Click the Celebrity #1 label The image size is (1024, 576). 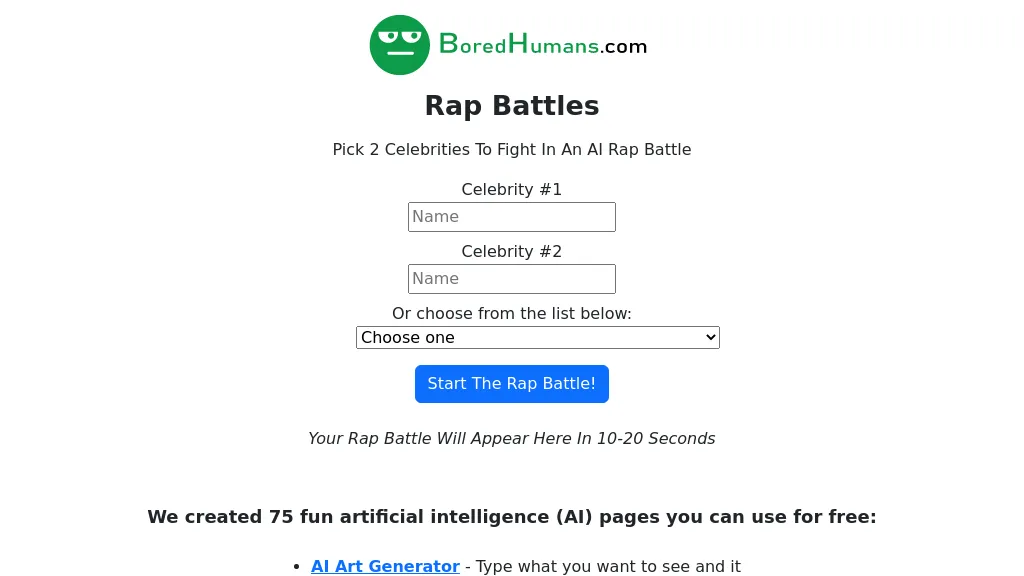coord(511,189)
